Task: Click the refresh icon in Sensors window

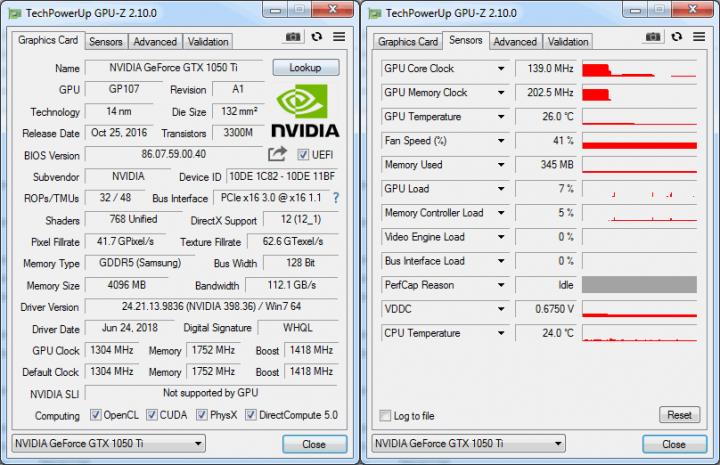Action: coord(676,37)
